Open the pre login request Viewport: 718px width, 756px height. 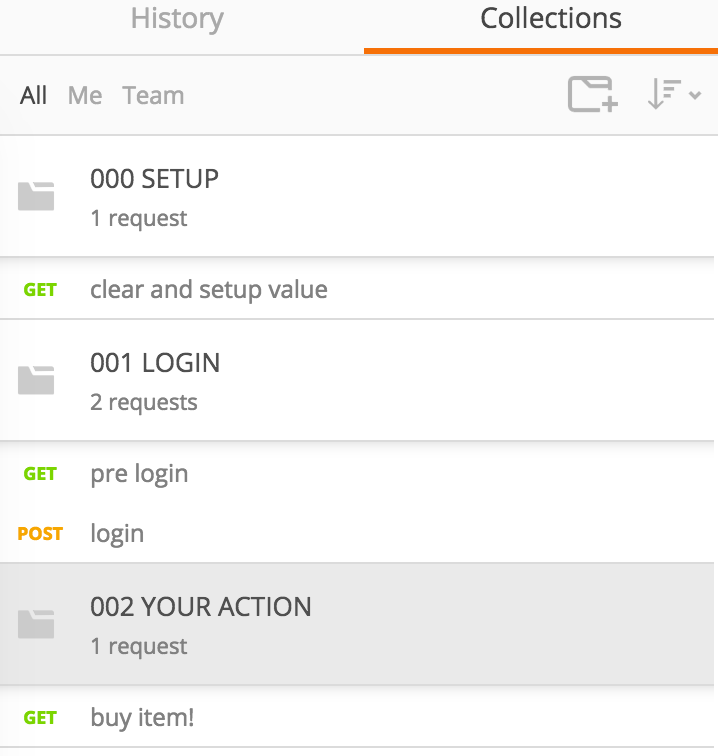[139, 473]
